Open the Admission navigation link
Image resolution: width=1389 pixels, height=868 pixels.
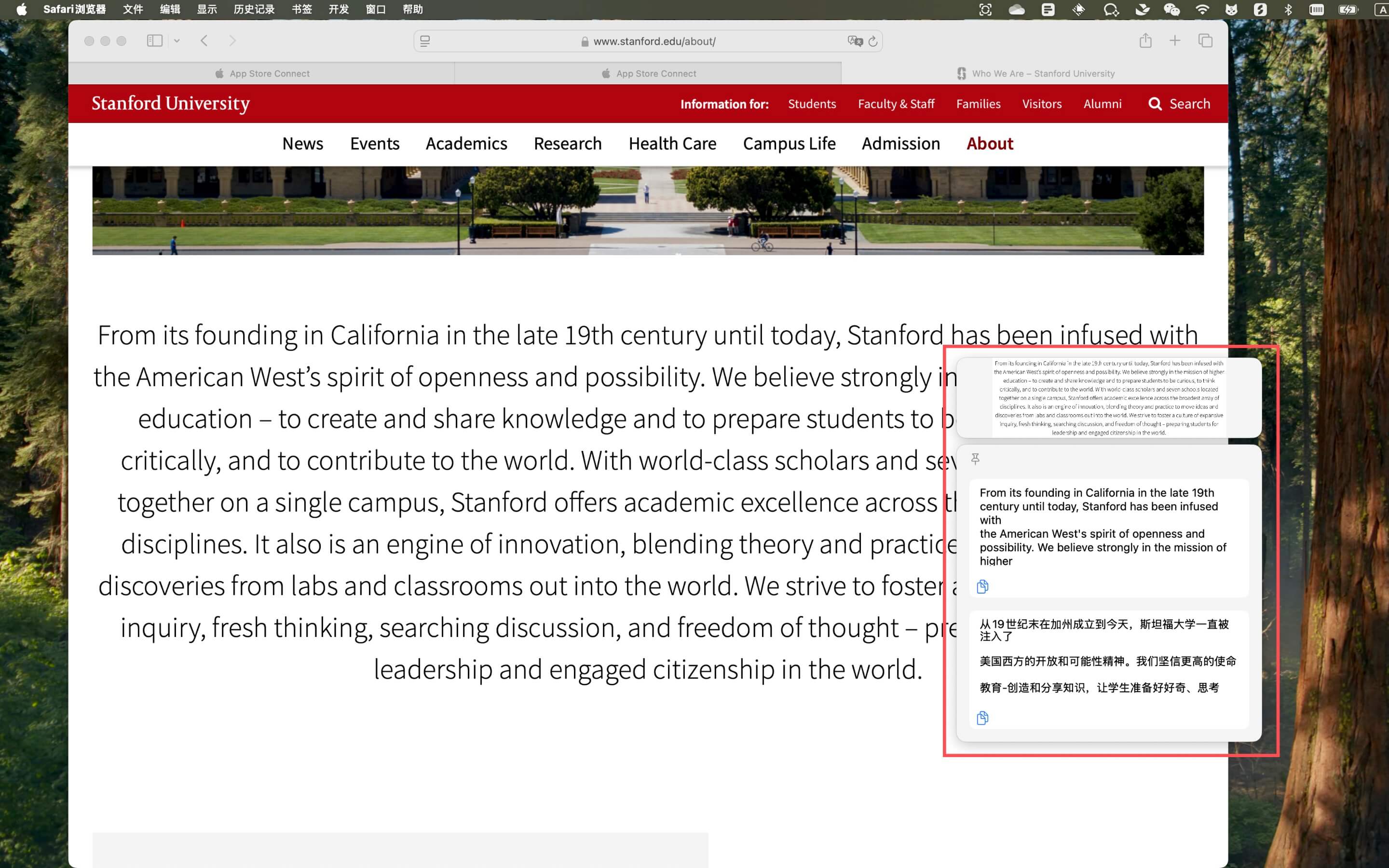point(900,144)
